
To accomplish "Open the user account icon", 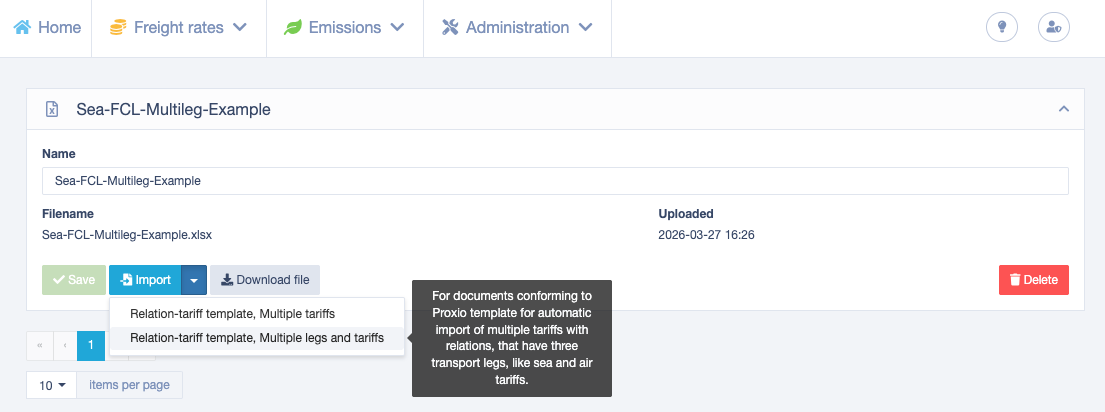I will point(1054,27).
